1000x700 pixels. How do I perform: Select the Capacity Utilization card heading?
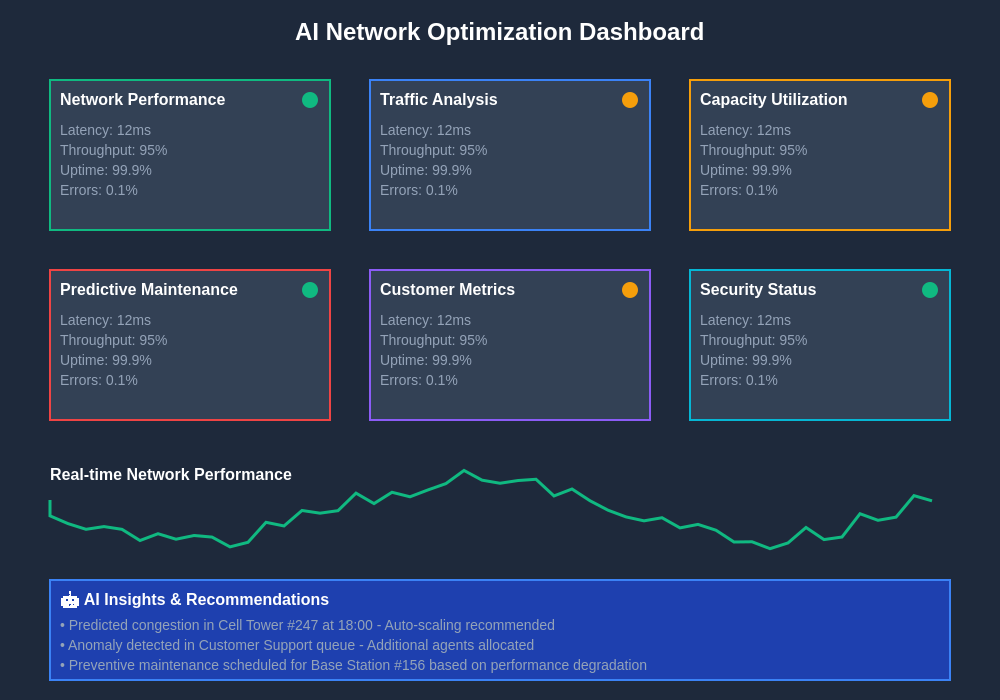click(x=773, y=100)
